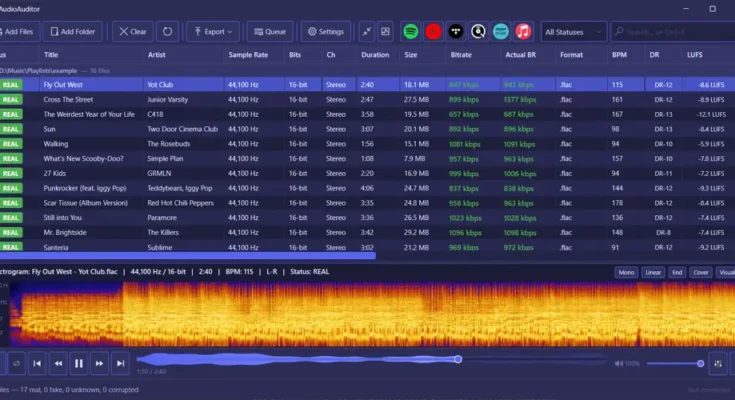Sort by the Size column header
735x400 pixels.
click(411, 55)
